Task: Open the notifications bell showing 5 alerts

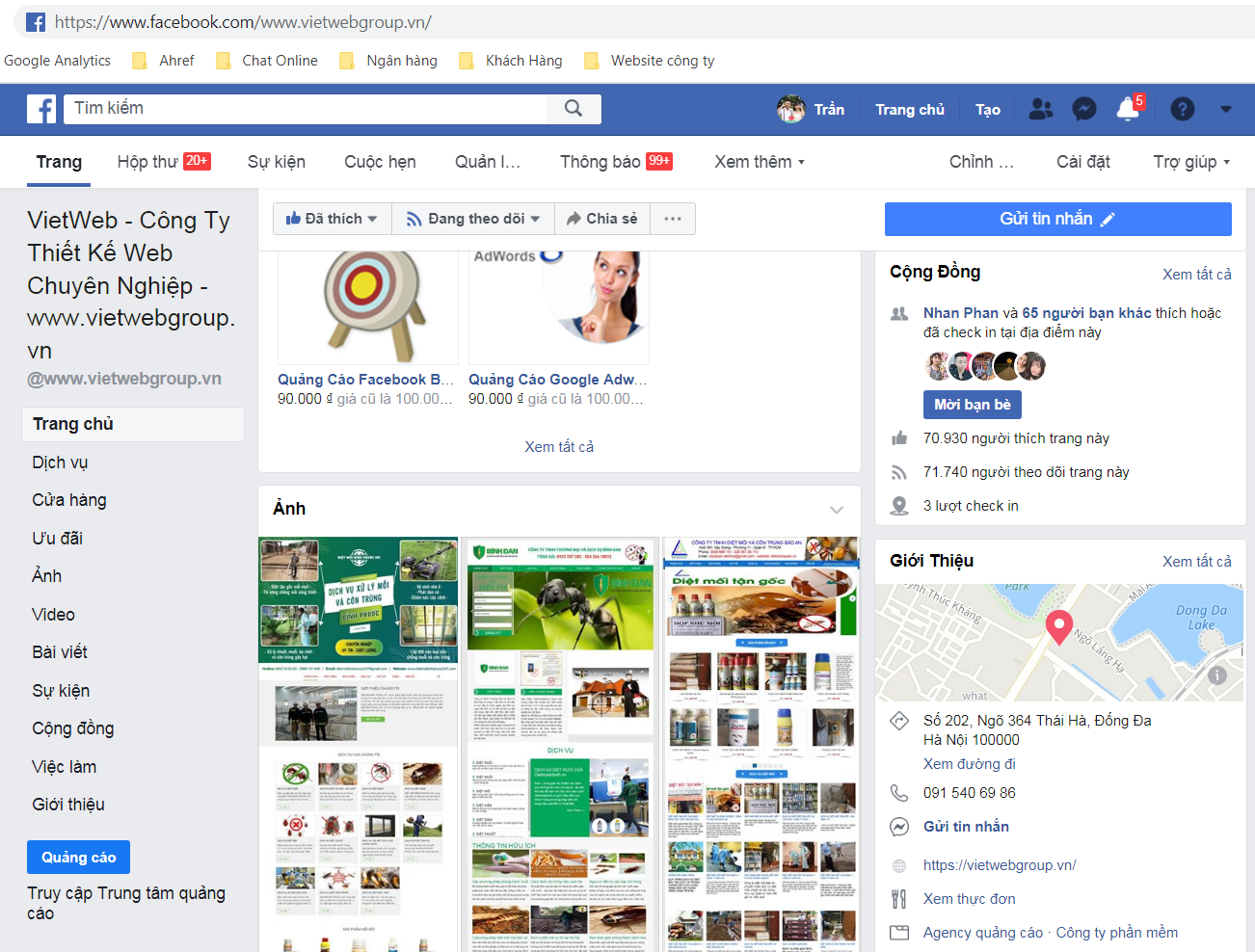Action: [x=1128, y=109]
